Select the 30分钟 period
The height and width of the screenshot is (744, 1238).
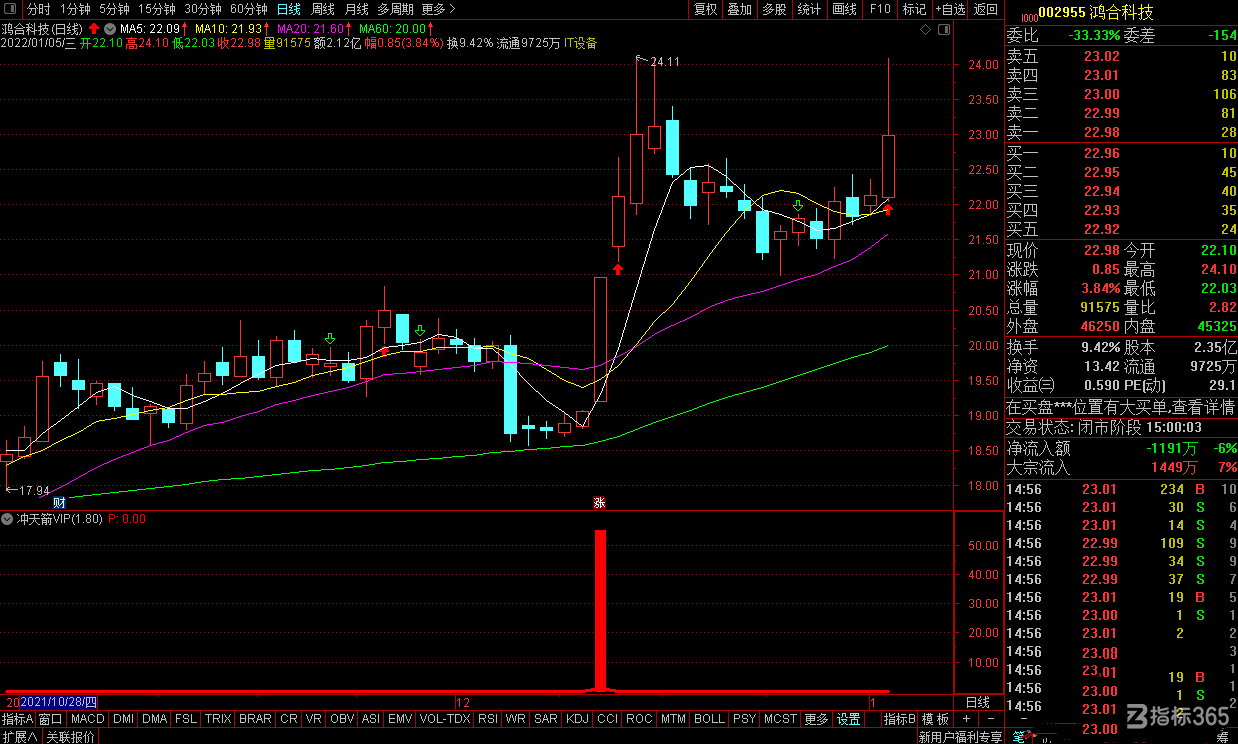[x=202, y=9]
